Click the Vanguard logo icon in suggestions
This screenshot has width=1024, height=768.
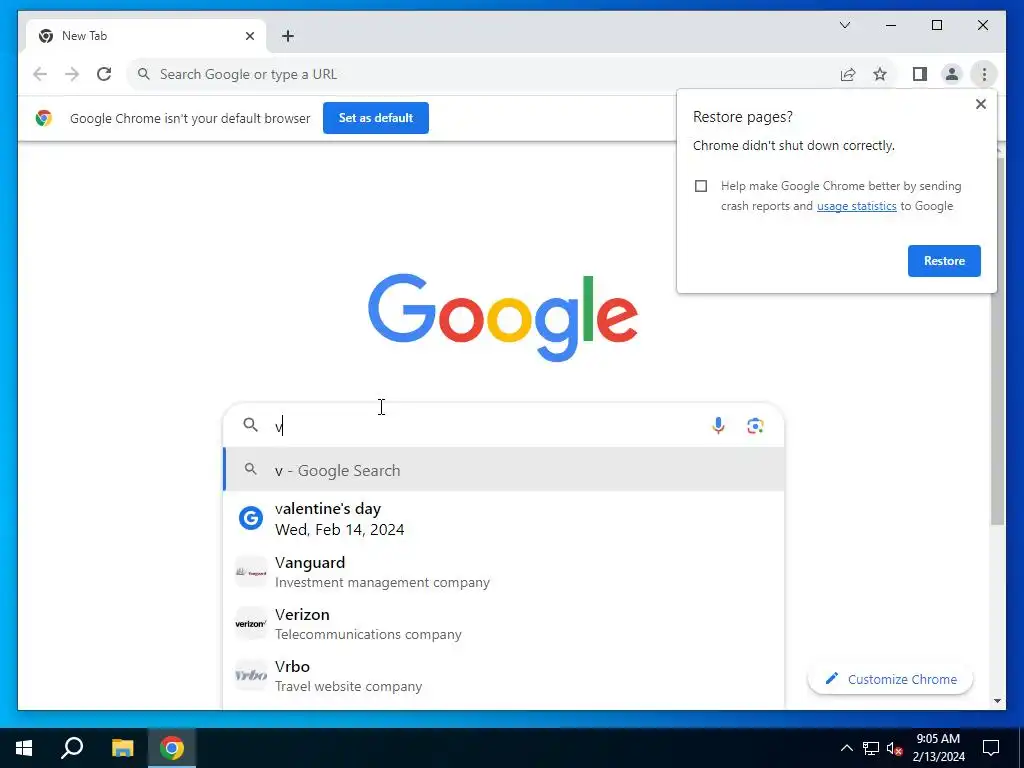(x=251, y=571)
